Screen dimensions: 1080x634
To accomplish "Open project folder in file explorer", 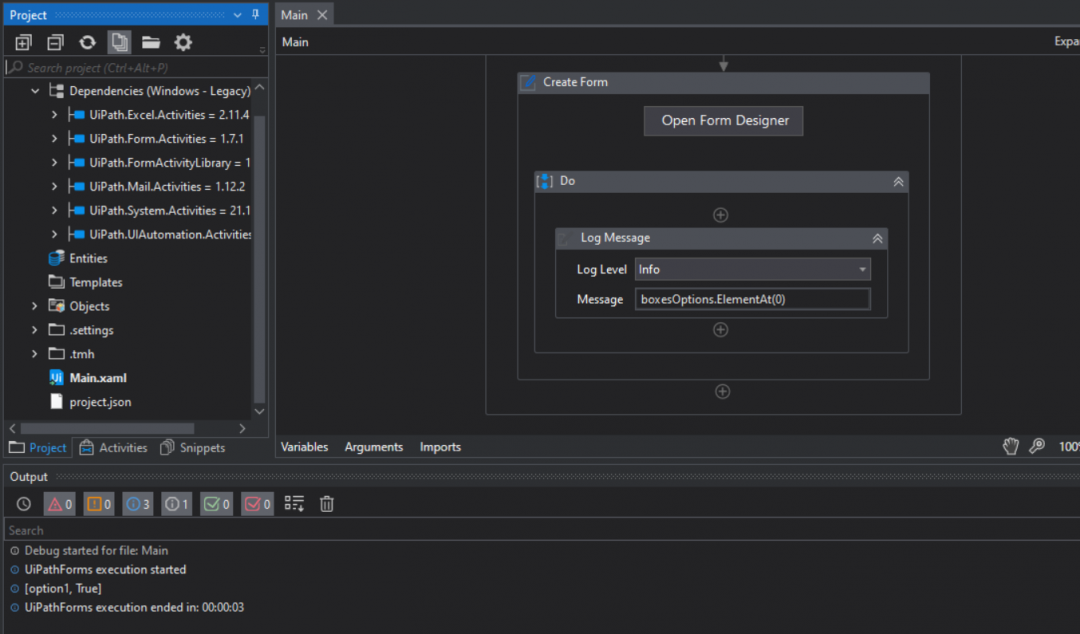I will pos(150,42).
